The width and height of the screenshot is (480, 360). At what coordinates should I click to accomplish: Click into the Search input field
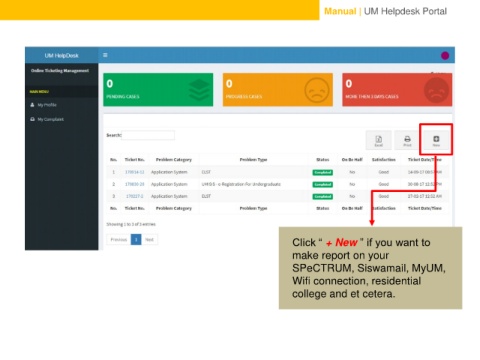[148, 135]
